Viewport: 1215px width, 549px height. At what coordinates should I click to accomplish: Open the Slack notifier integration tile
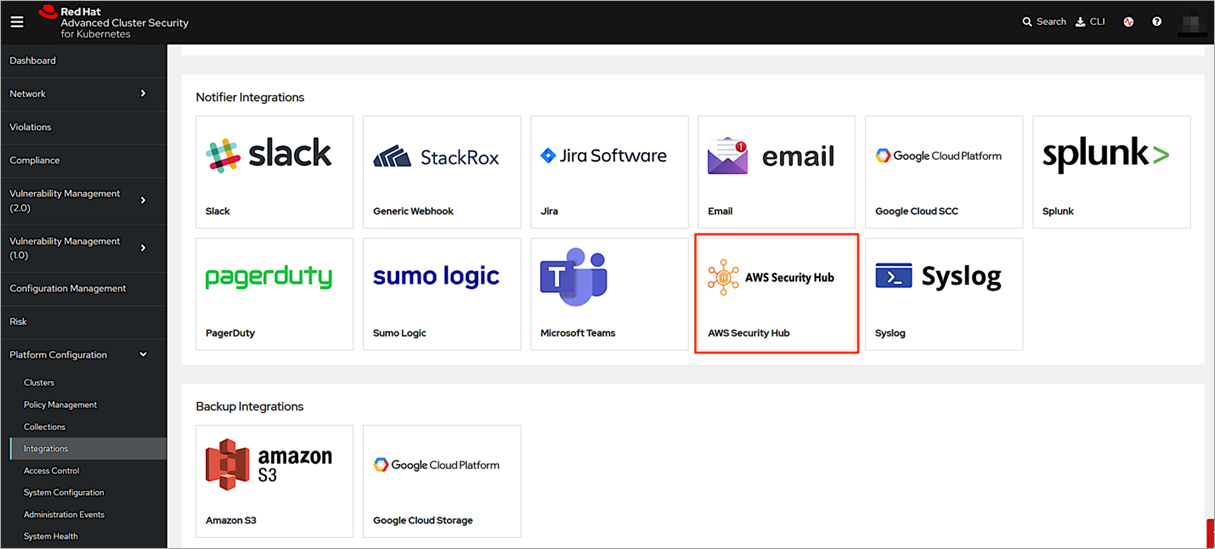coord(274,172)
